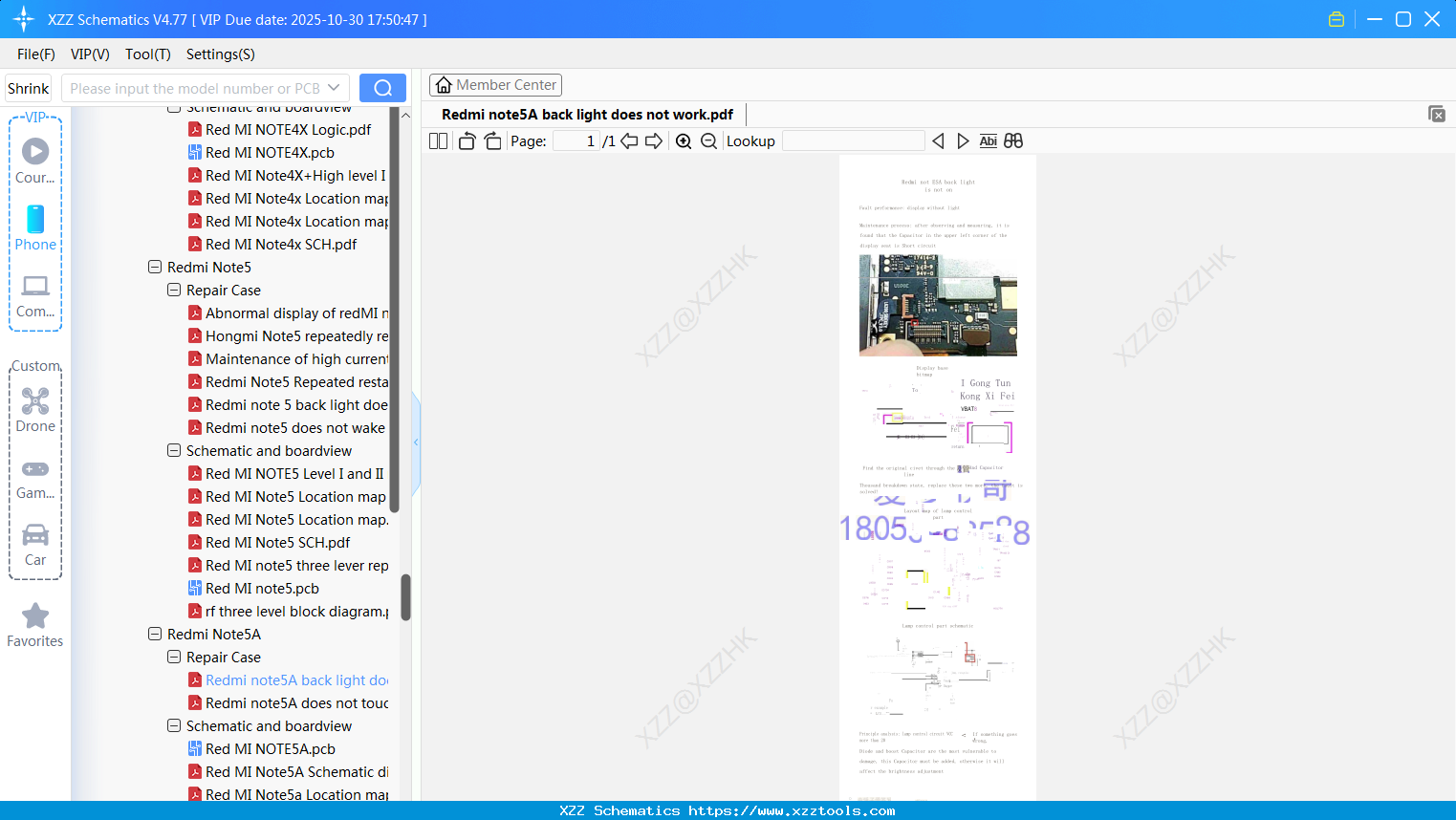Collapse Repair Case under Redmi Note5
This screenshot has height=820, width=1456.
click(x=174, y=291)
